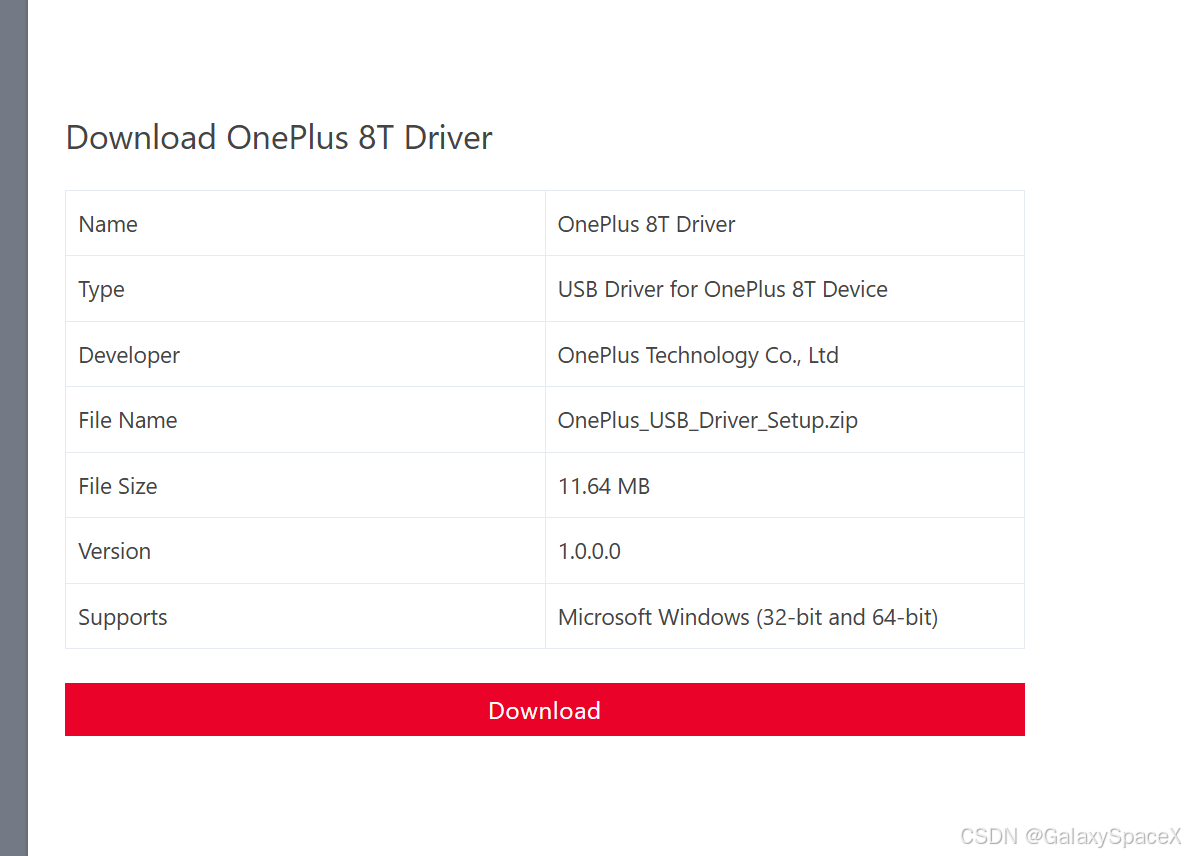Select the "Download OnePlus 8T Driver" heading

279,138
